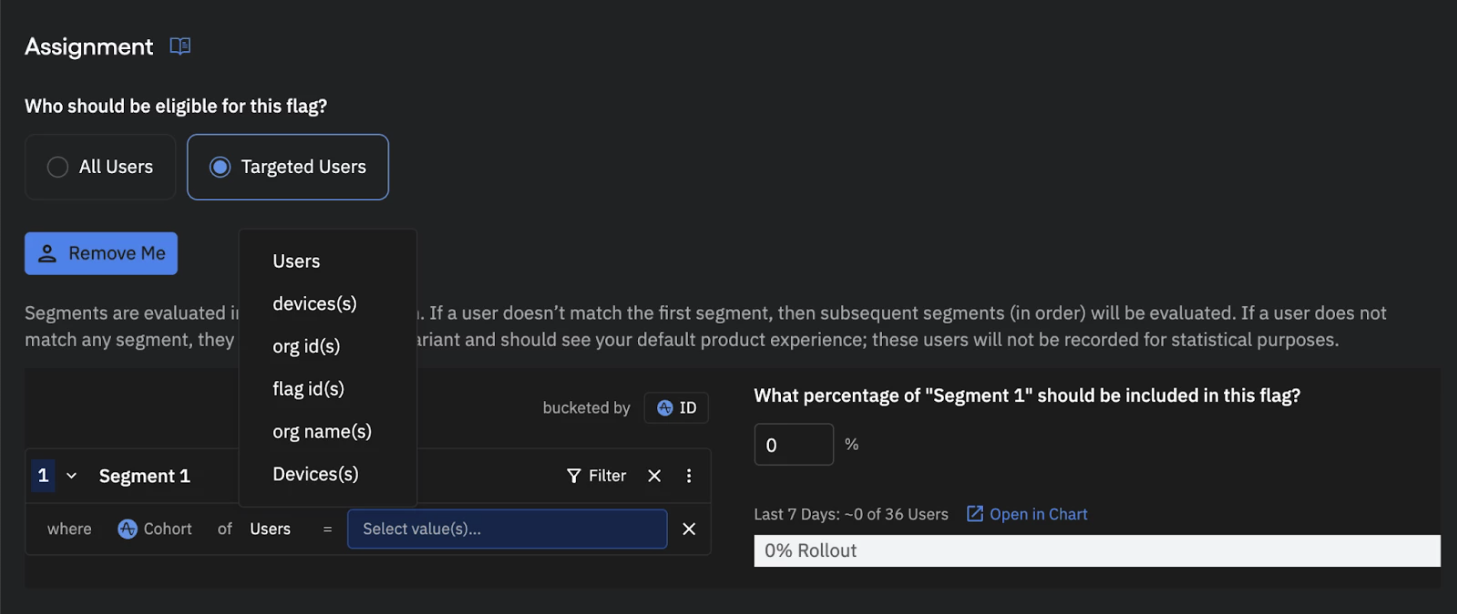Open the Select value(s) dropdown

pyautogui.click(x=506, y=528)
